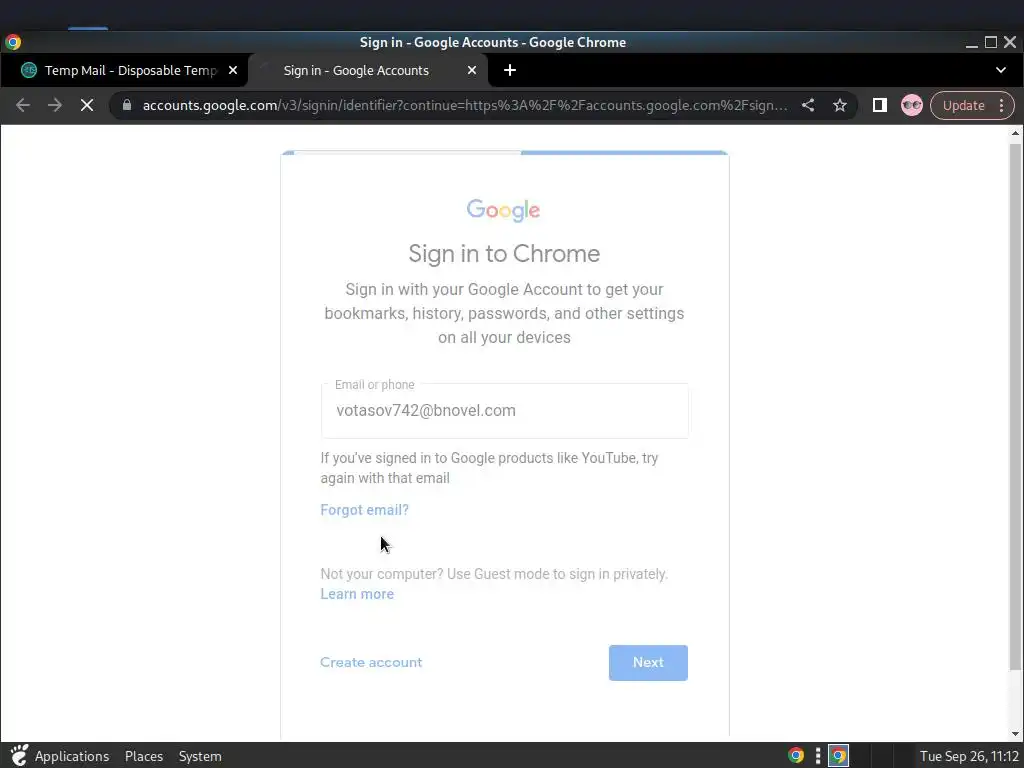Click the panel handle dots icon

(x=818, y=756)
